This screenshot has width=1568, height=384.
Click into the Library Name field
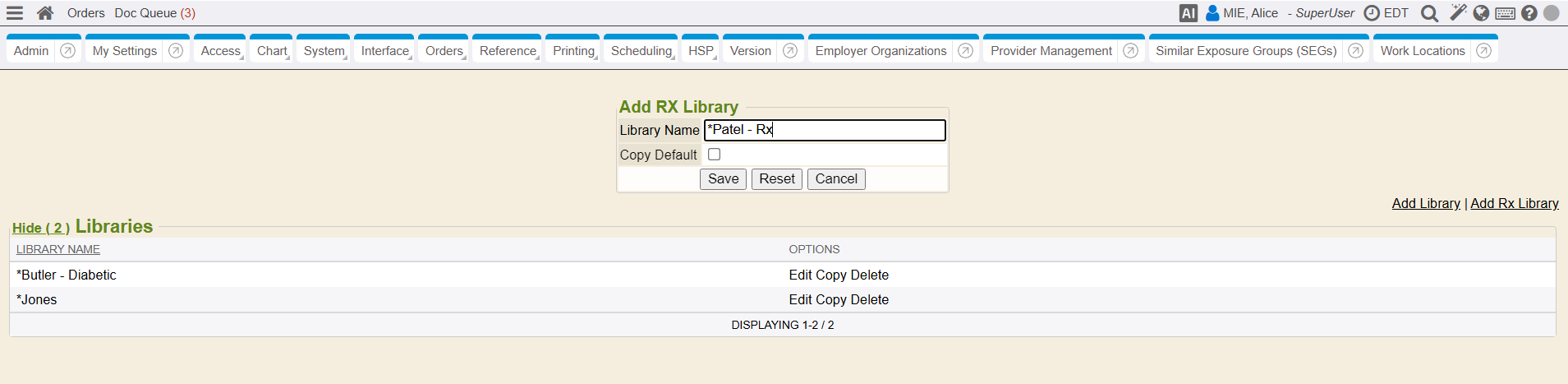(824, 130)
